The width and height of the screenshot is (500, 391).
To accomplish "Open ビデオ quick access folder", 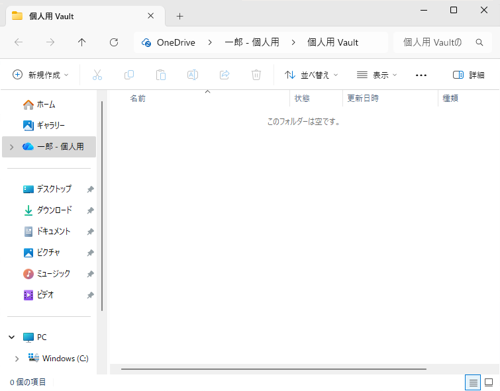I will coord(50,295).
